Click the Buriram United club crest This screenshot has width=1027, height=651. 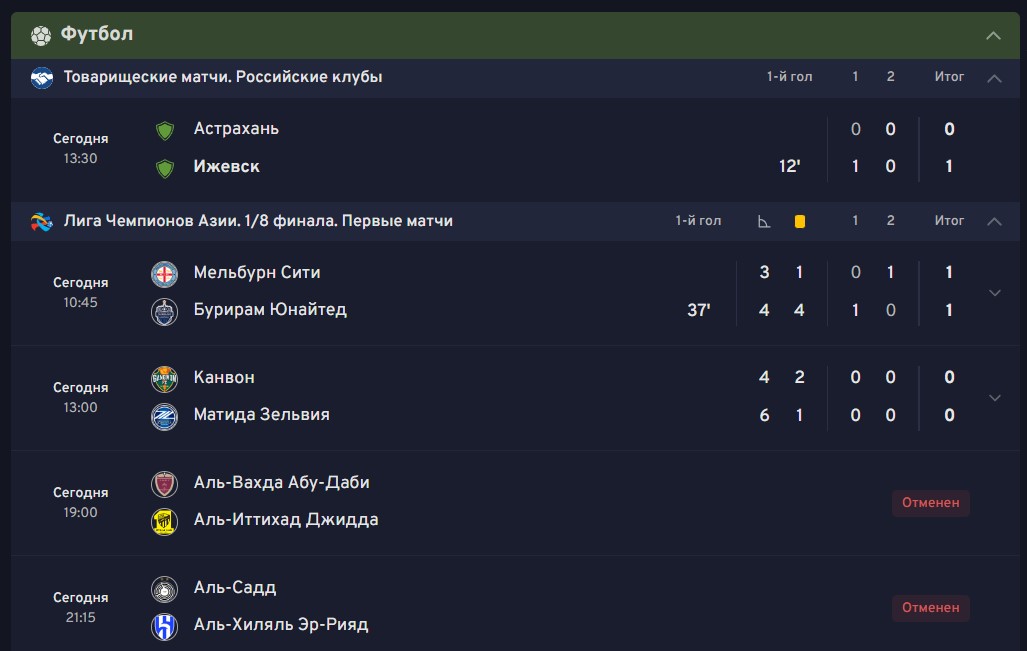tap(164, 311)
